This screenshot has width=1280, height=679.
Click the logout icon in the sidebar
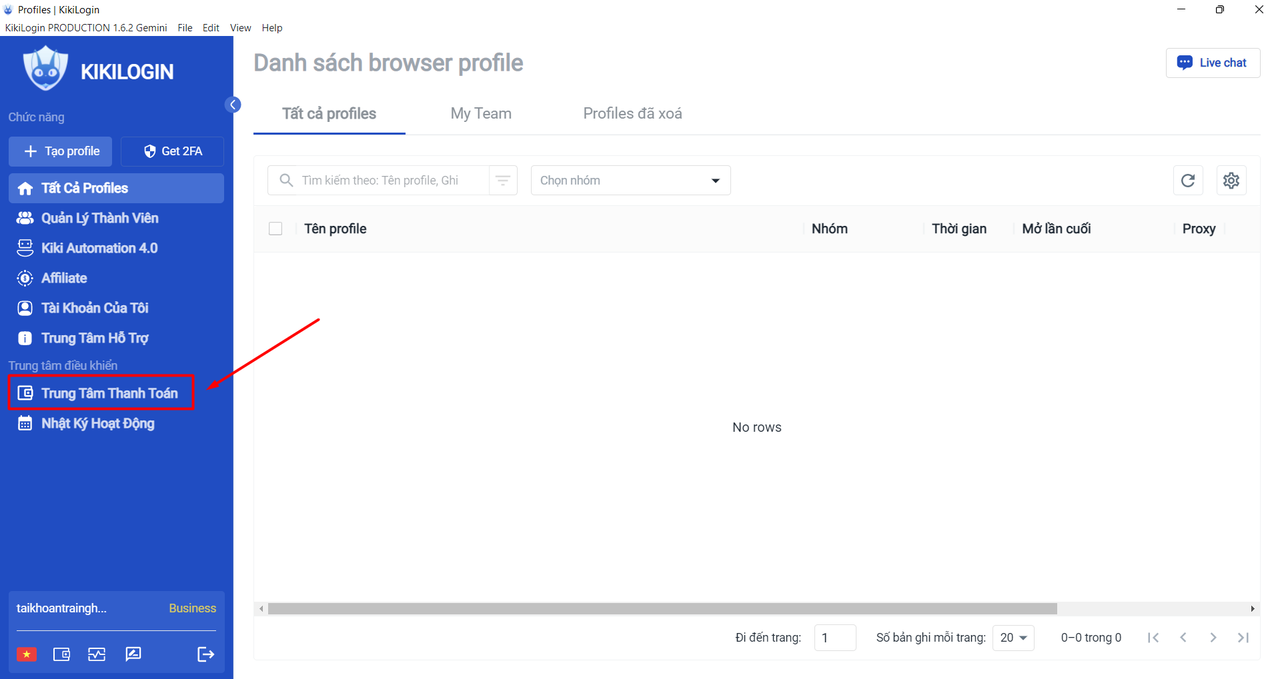pyautogui.click(x=206, y=654)
